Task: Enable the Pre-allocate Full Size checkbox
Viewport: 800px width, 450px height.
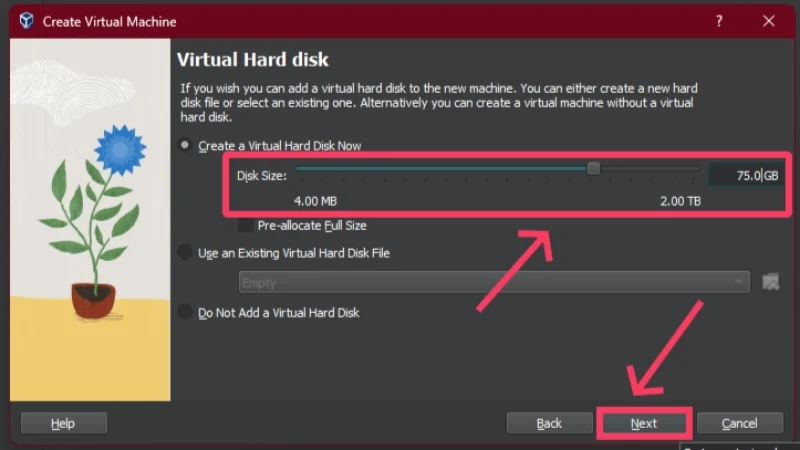Action: pos(245,225)
